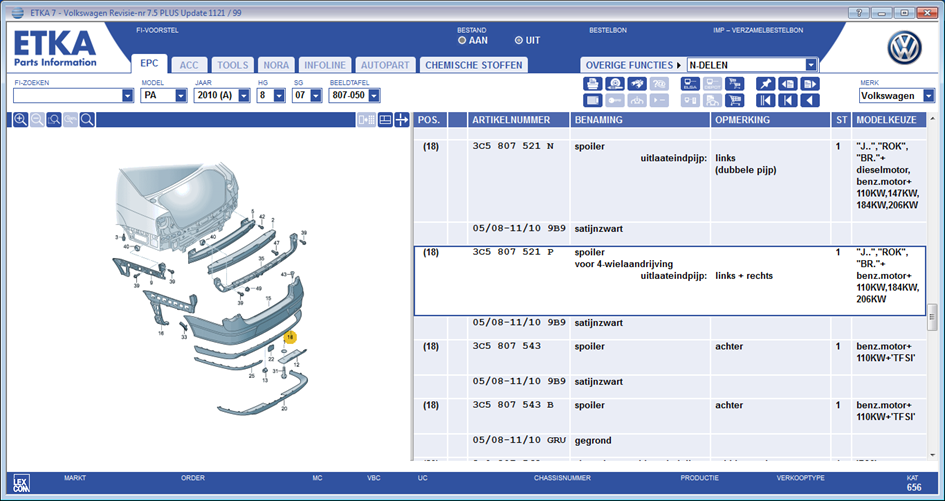
Task: Click the split-panel layout icon
Action: pos(385,120)
